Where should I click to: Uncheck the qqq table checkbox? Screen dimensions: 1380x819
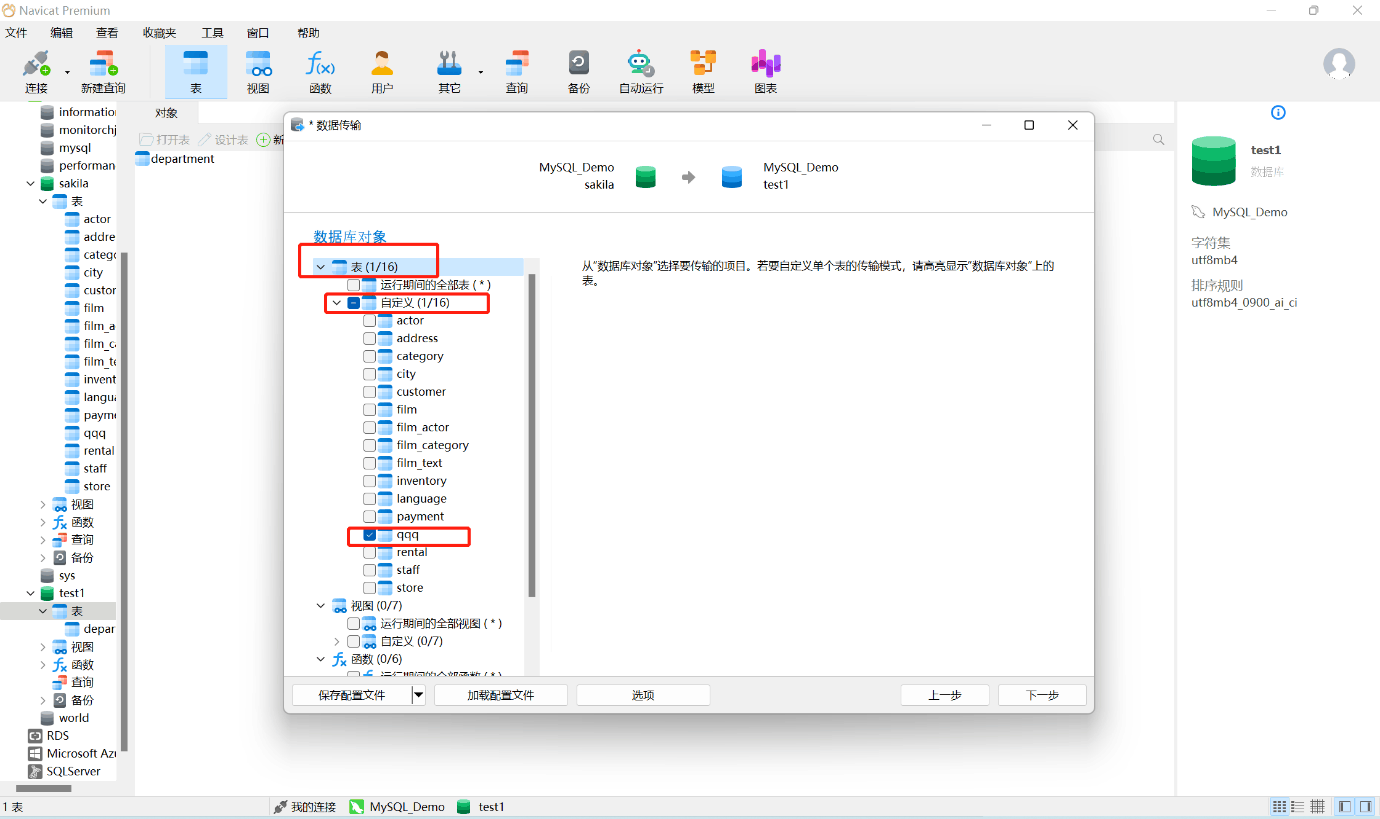point(370,535)
